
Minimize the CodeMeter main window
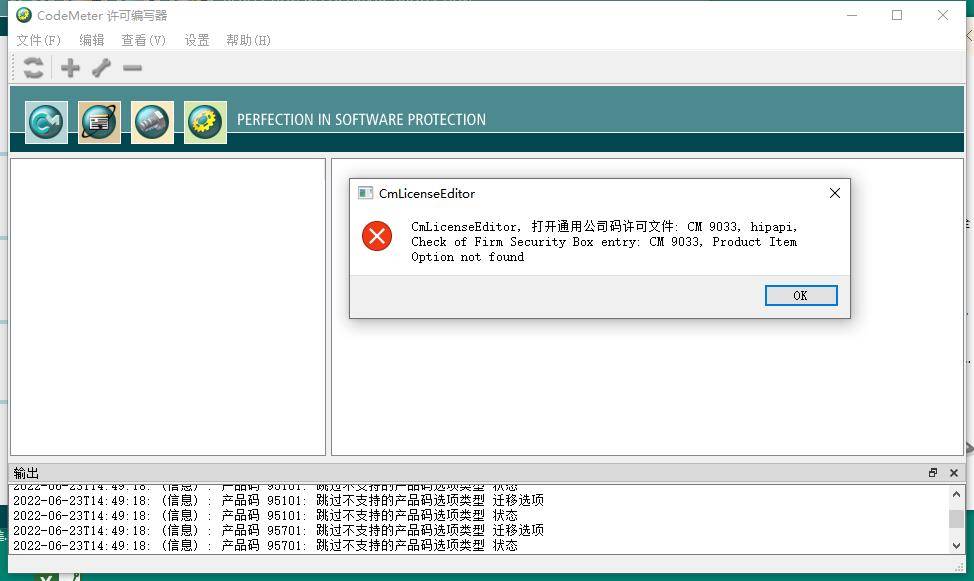(852, 15)
